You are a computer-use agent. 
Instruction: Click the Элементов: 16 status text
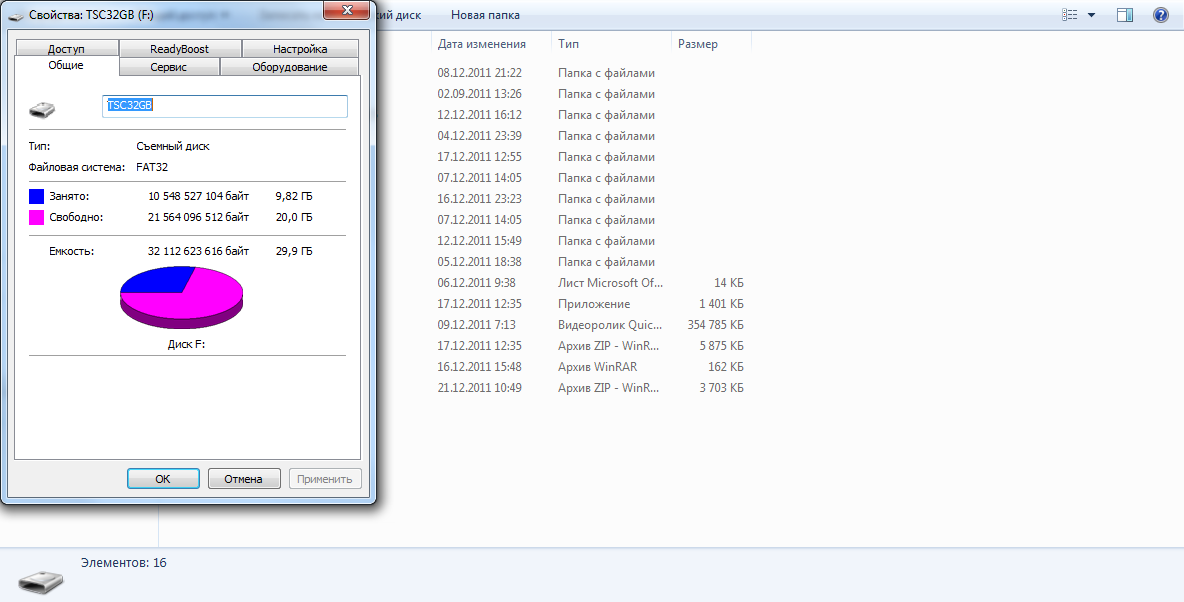point(124,563)
